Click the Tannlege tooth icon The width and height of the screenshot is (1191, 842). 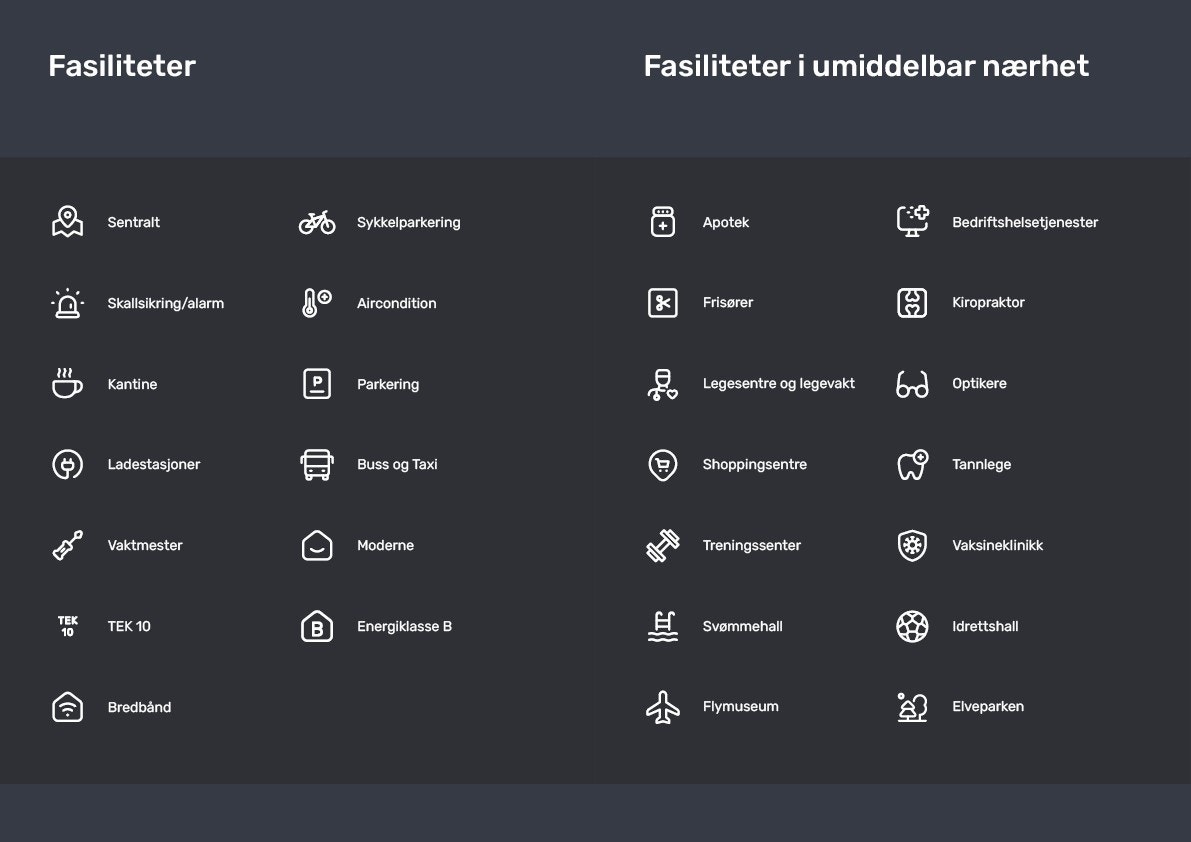point(912,464)
